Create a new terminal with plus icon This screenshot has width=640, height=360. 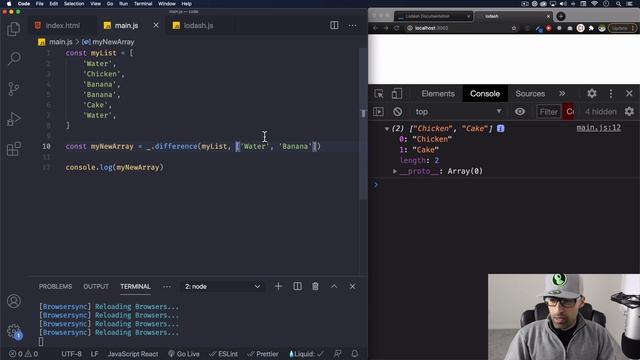[x=278, y=287]
